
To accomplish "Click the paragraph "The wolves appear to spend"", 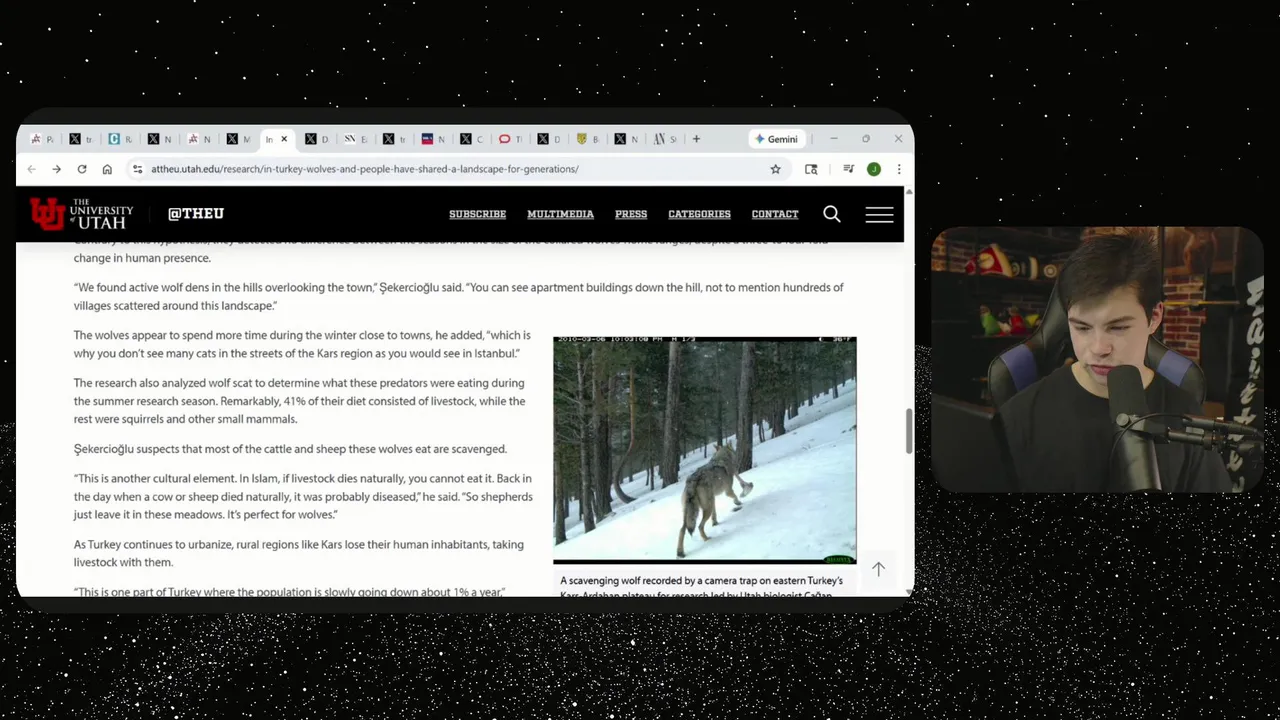I will 302,344.
